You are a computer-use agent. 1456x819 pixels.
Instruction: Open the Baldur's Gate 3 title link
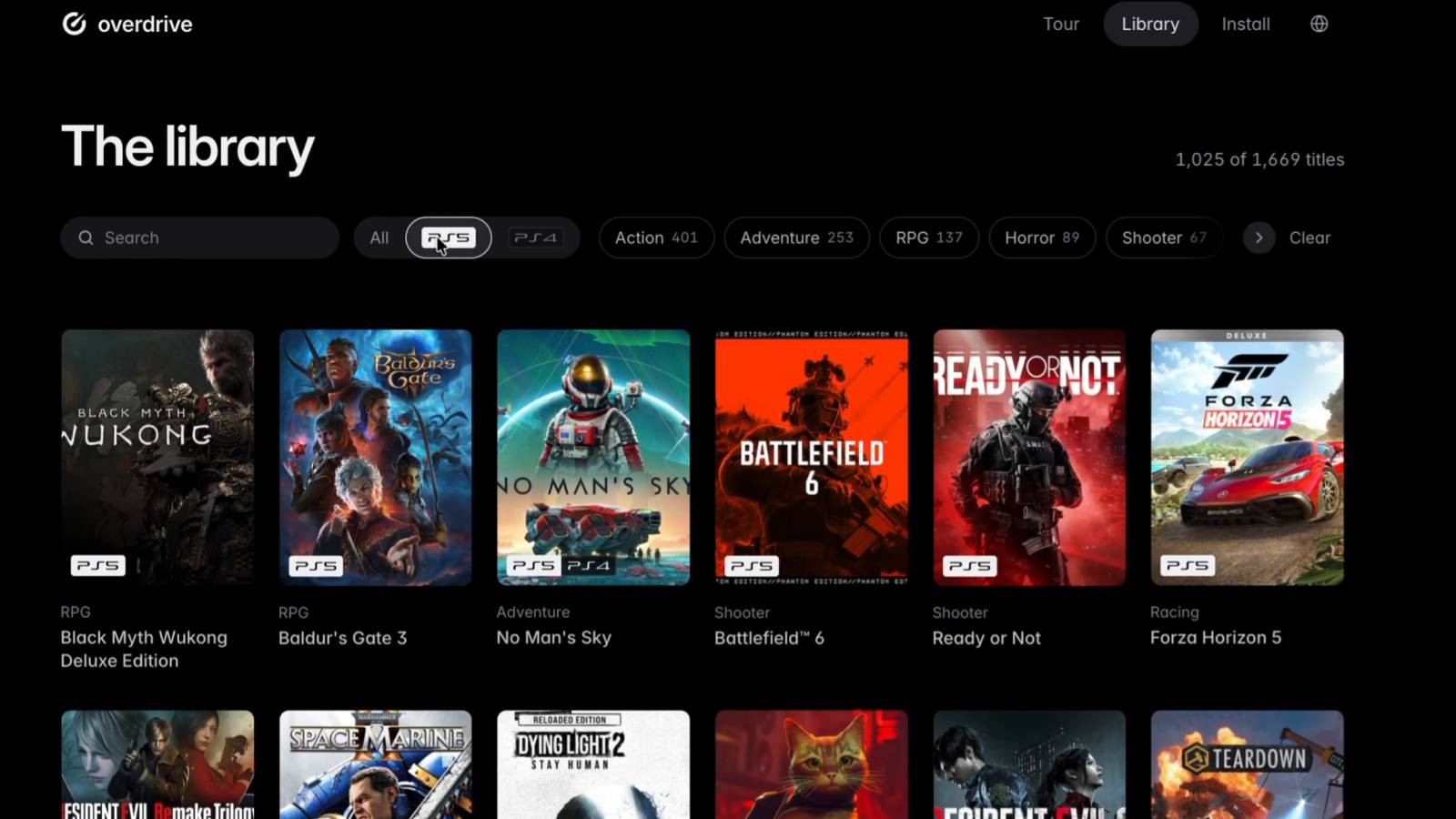tap(342, 638)
